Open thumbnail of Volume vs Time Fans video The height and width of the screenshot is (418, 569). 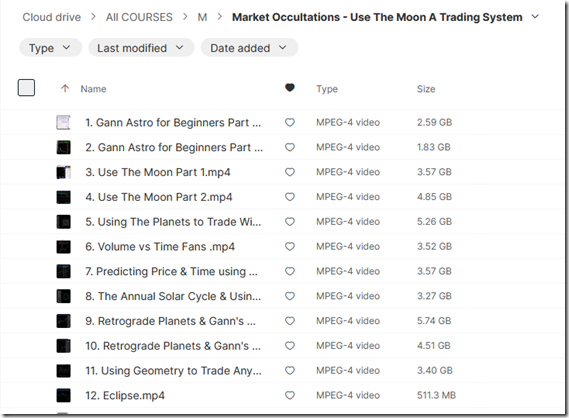64,247
